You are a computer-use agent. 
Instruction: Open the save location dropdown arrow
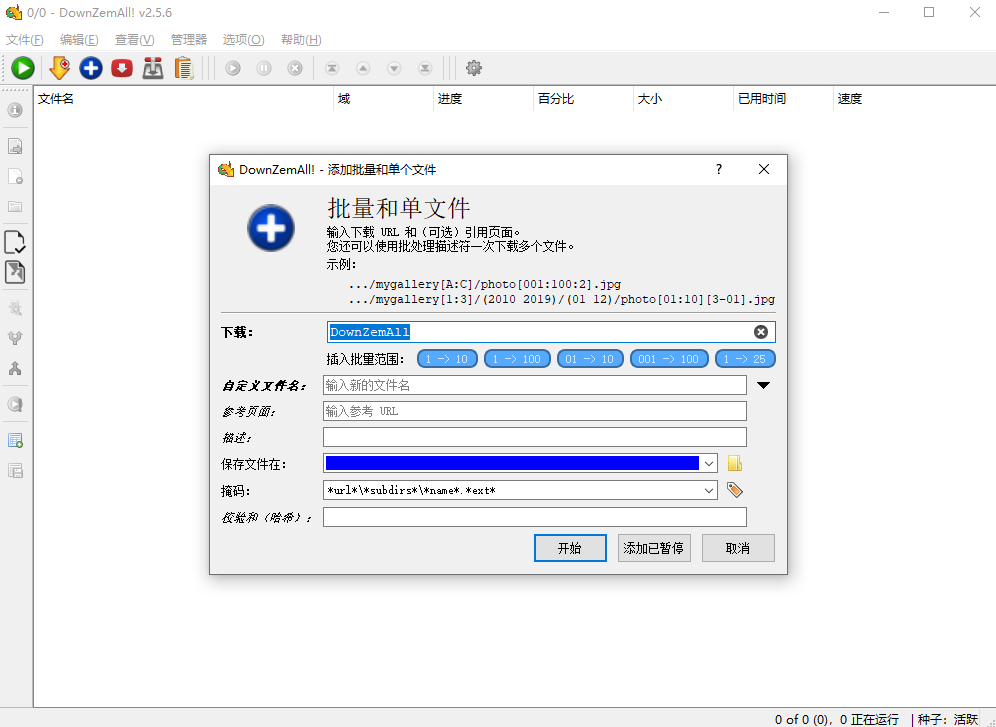[709, 464]
